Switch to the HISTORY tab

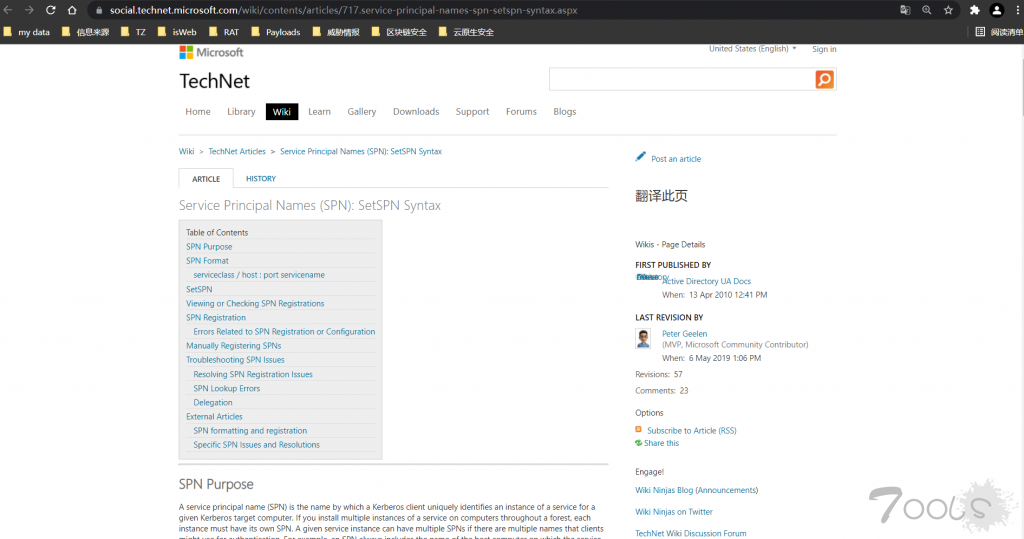click(261, 178)
